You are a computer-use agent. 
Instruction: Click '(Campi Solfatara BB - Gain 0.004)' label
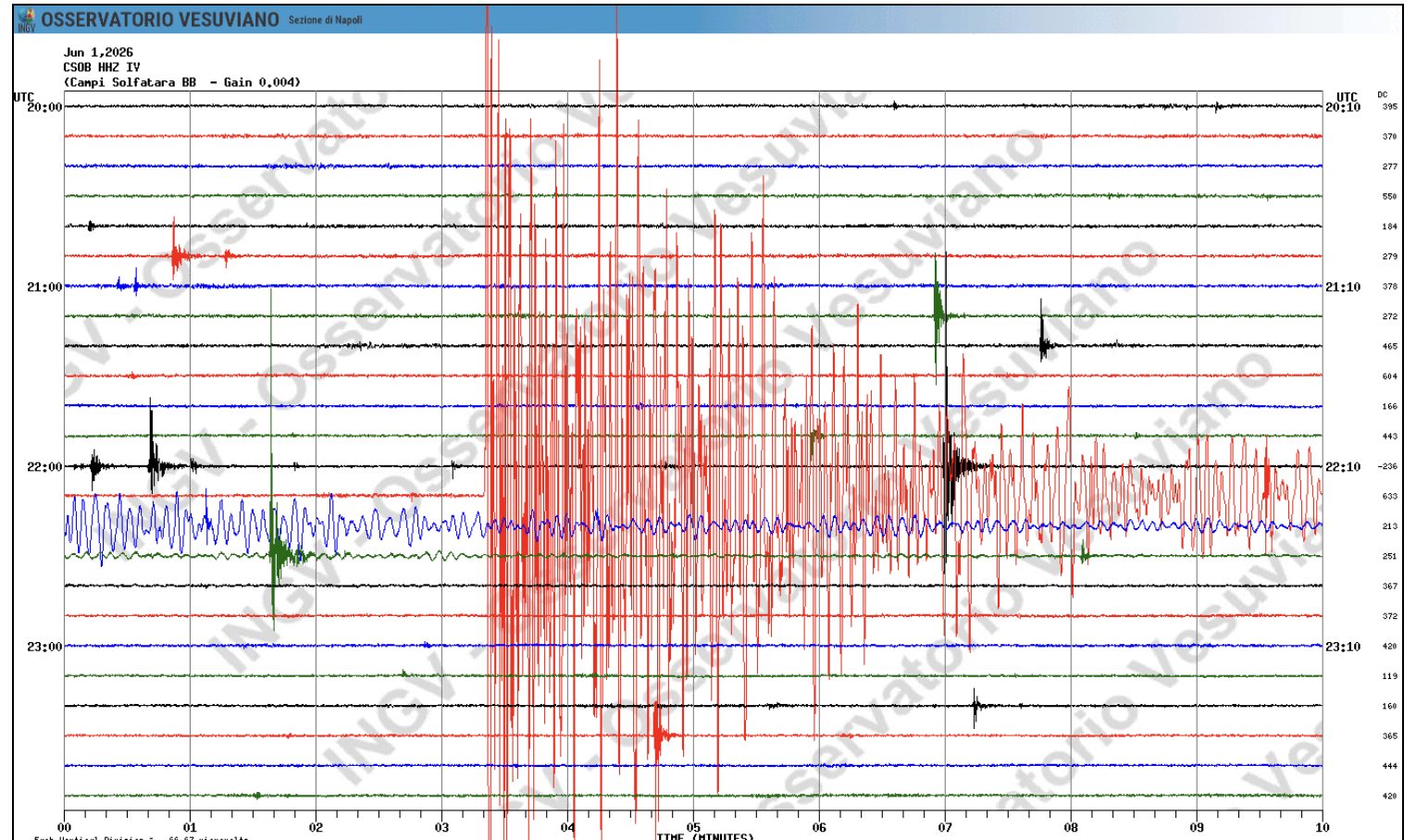pyautogui.click(x=182, y=82)
